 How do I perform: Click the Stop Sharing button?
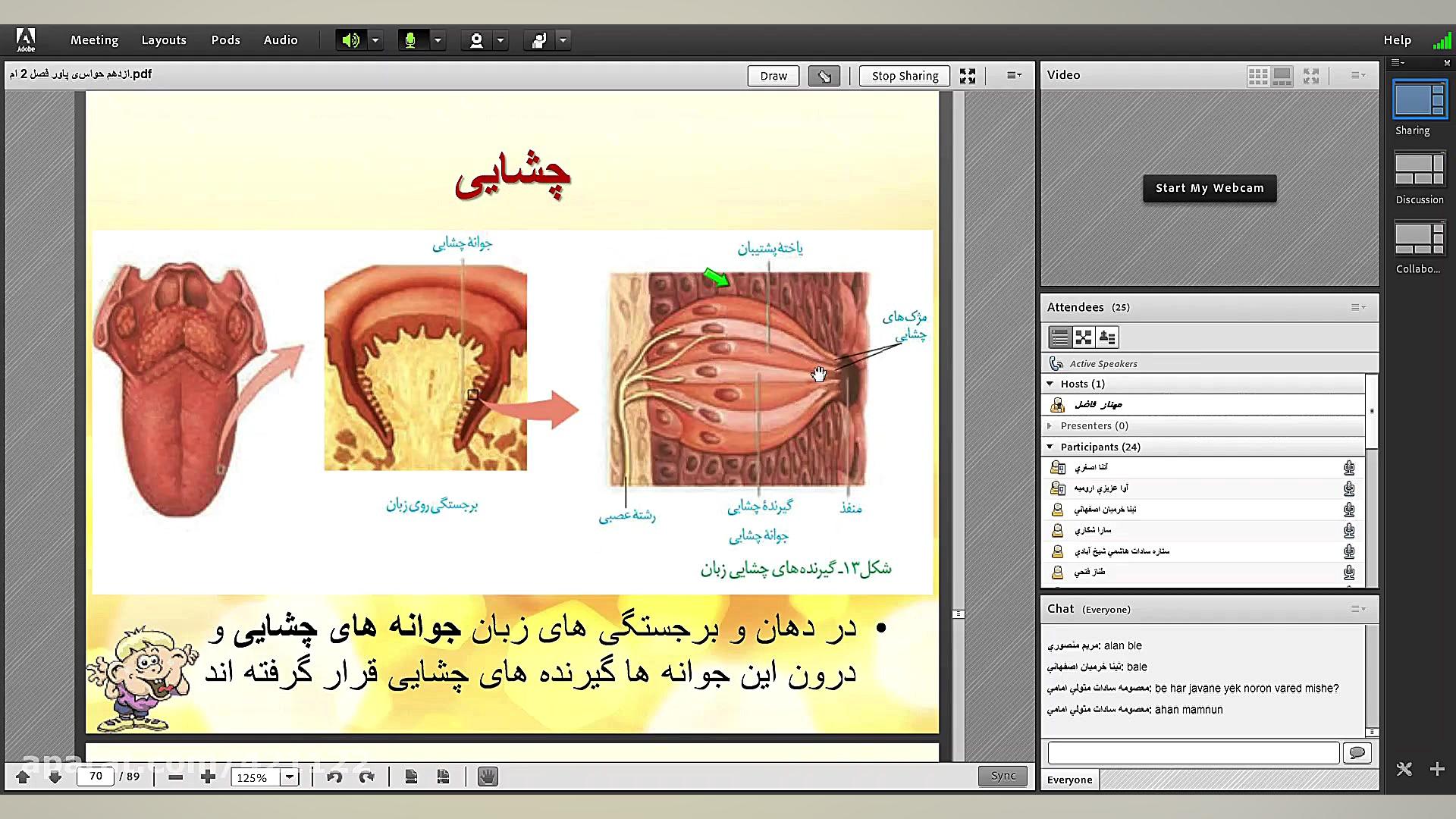tap(905, 76)
